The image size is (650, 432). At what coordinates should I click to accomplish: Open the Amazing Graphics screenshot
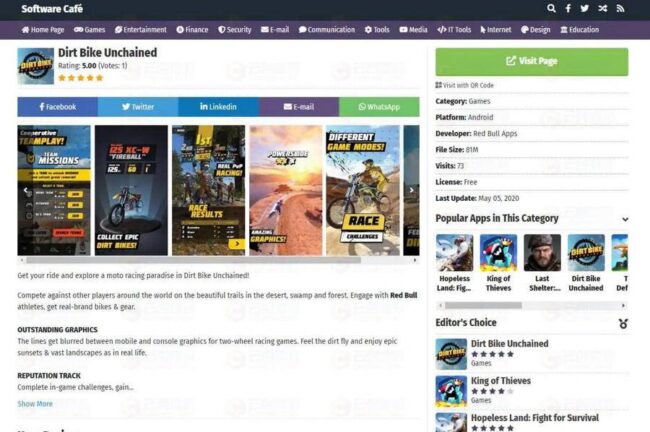286,190
